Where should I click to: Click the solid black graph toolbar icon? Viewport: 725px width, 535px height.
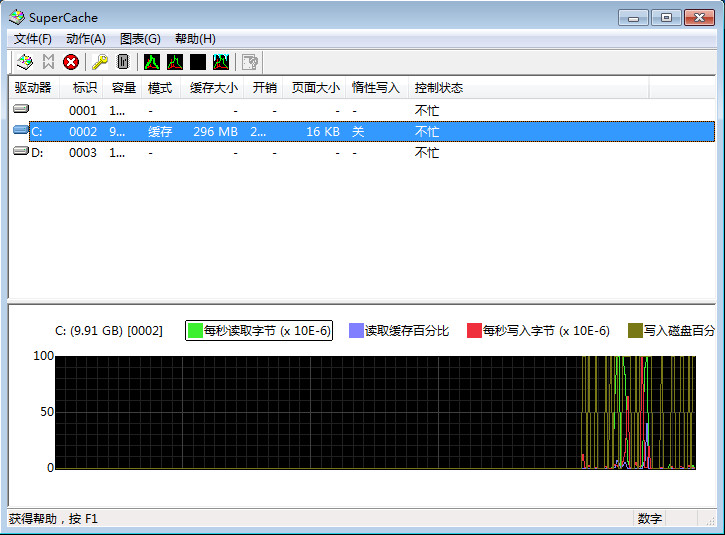tap(198, 61)
